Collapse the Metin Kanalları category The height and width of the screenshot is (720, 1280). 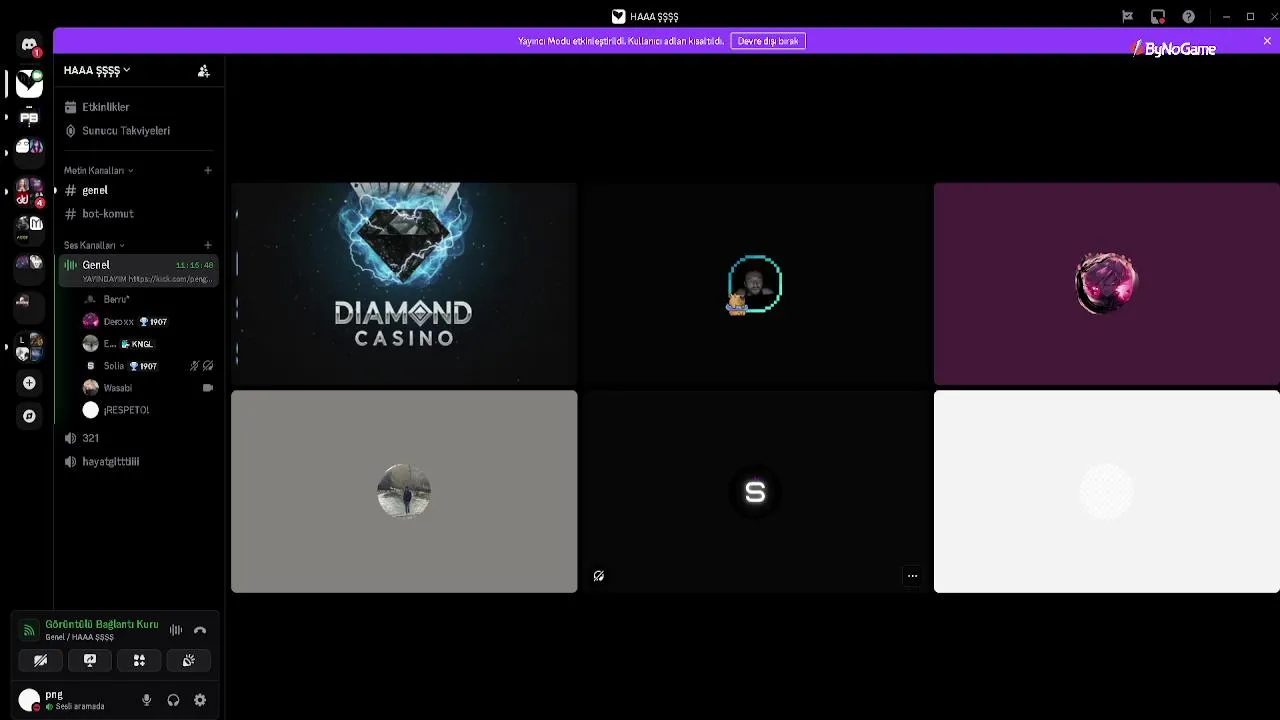[x=98, y=171]
